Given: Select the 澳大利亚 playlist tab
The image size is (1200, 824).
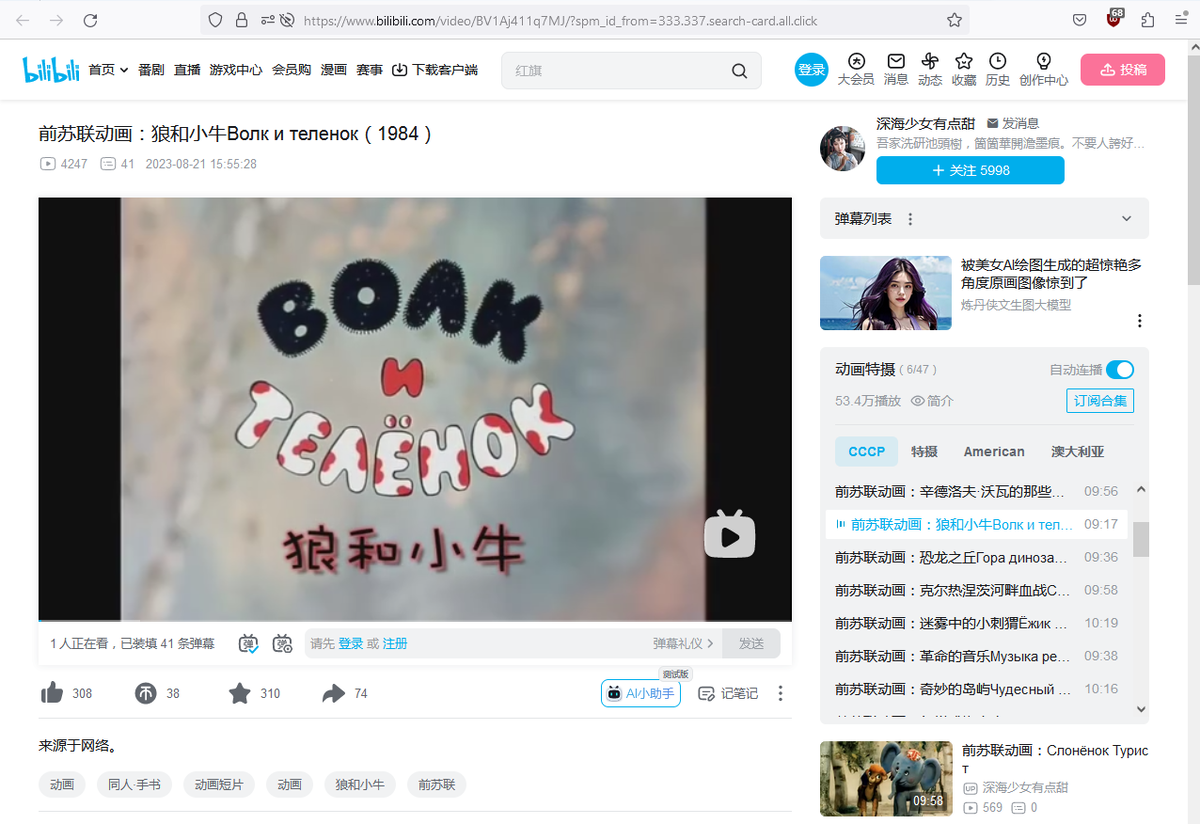Looking at the screenshot, I should pyautogui.click(x=1078, y=451).
